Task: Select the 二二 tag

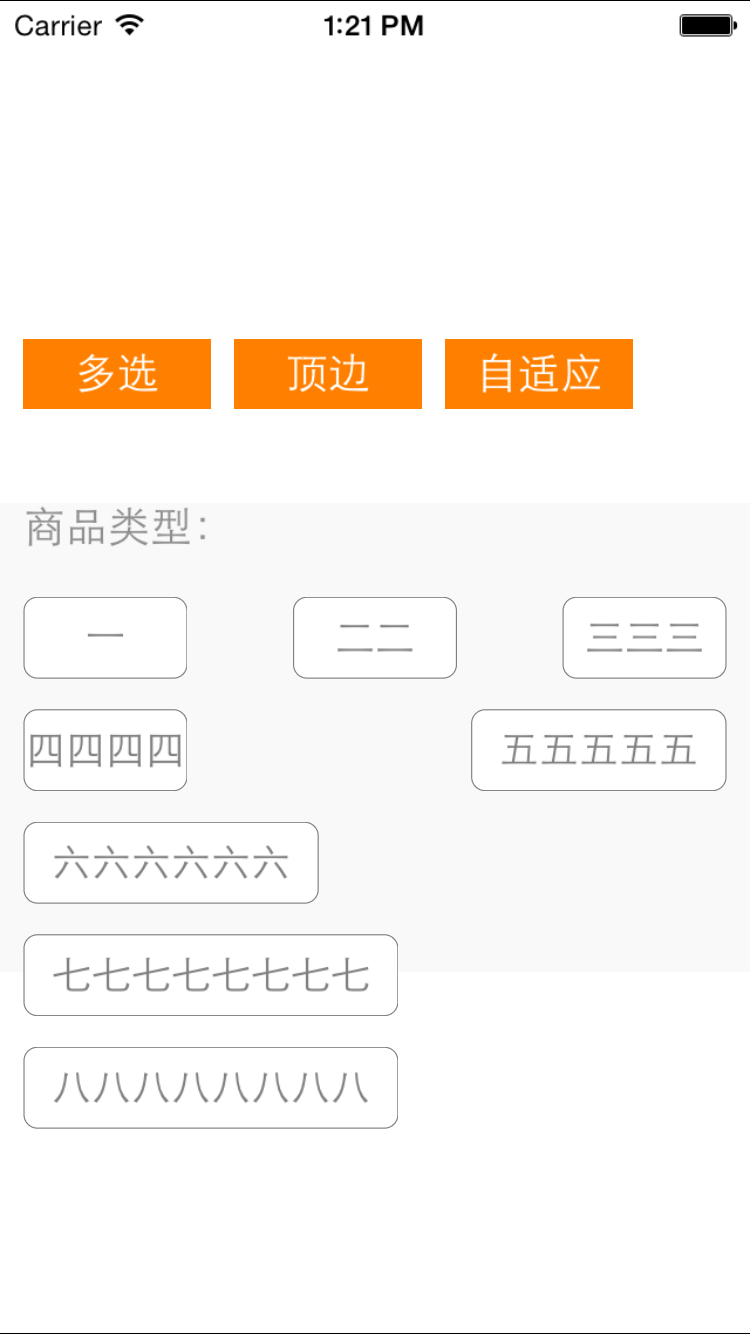Action: (375, 638)
